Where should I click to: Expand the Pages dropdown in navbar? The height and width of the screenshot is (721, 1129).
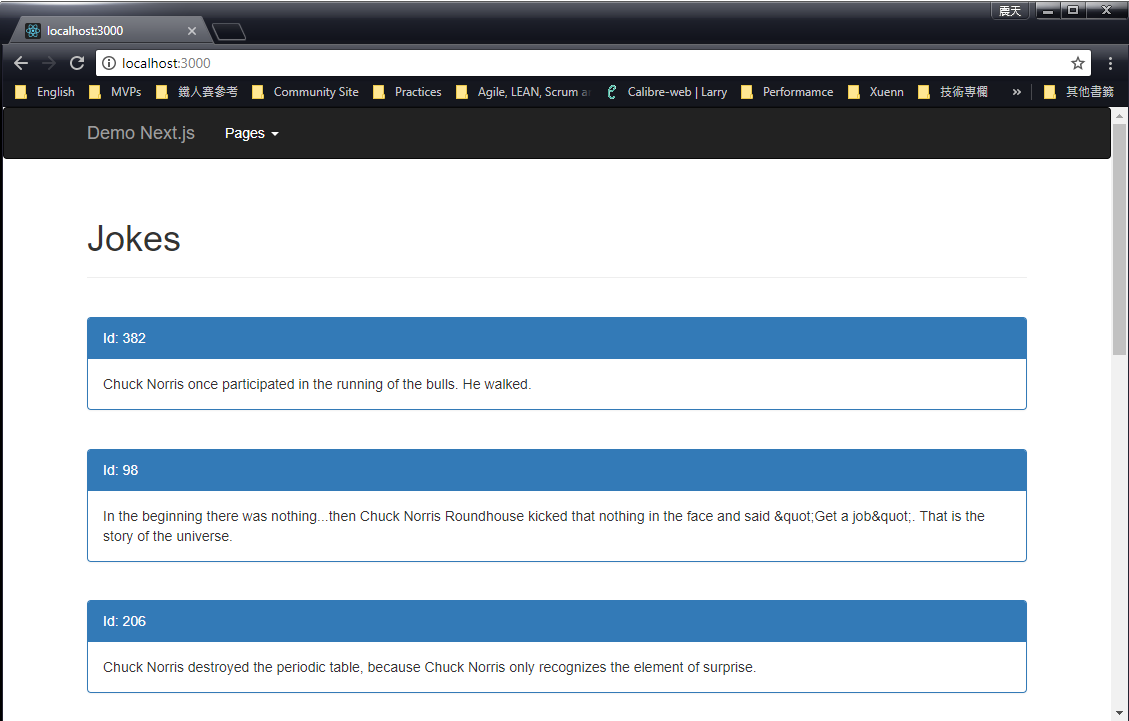(x=251, y=133)
